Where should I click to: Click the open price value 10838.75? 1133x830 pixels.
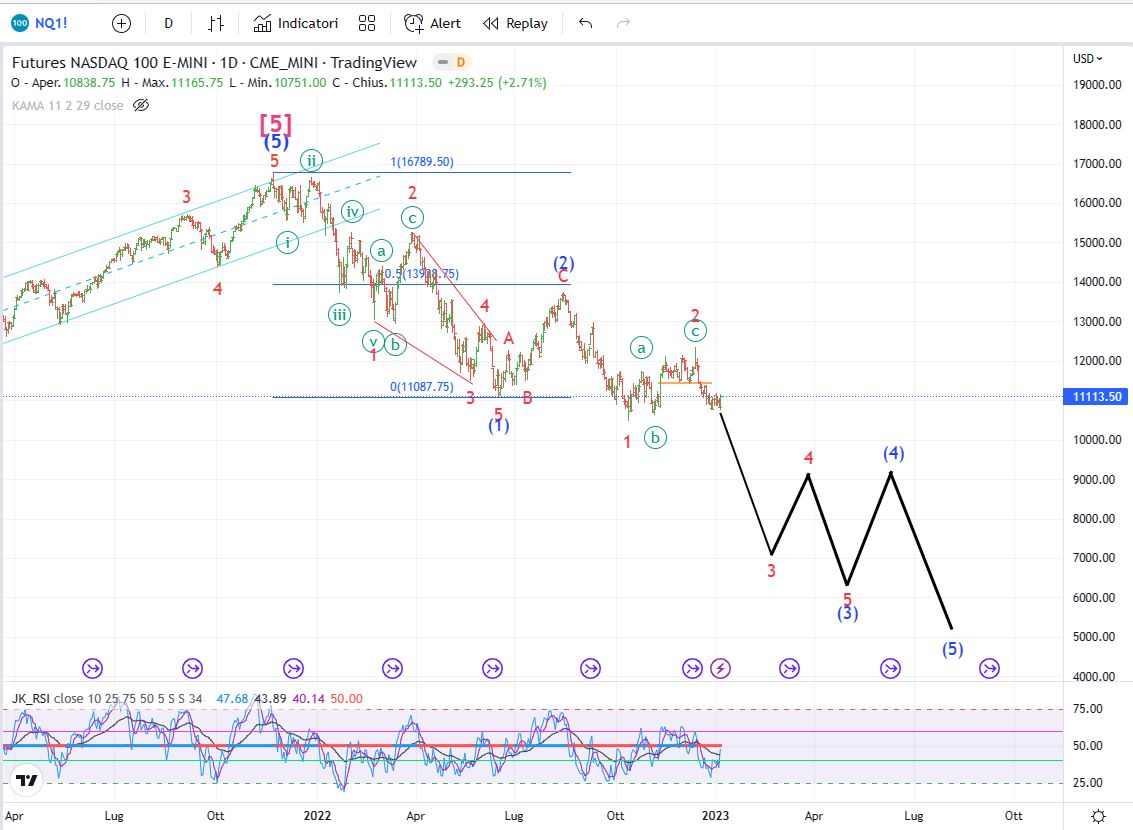89,82
